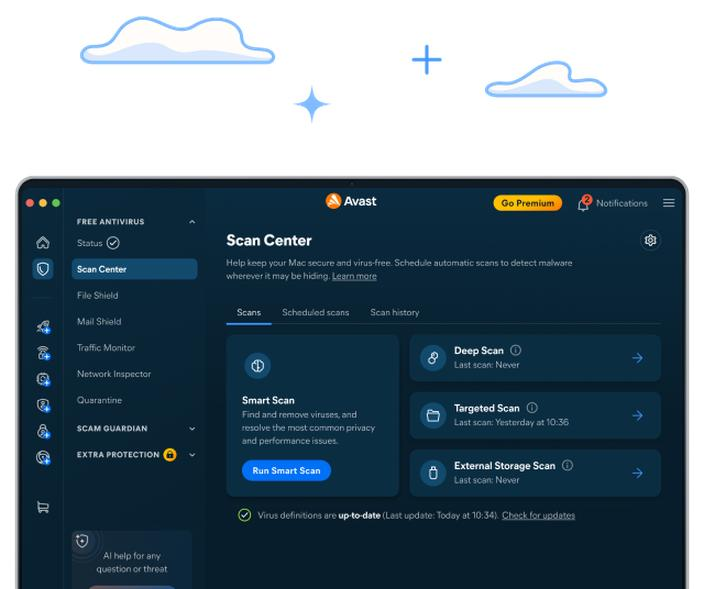Click the green virus definitions checkmark icon
Screen dimensions: 704x589
(x=245, y=515)
